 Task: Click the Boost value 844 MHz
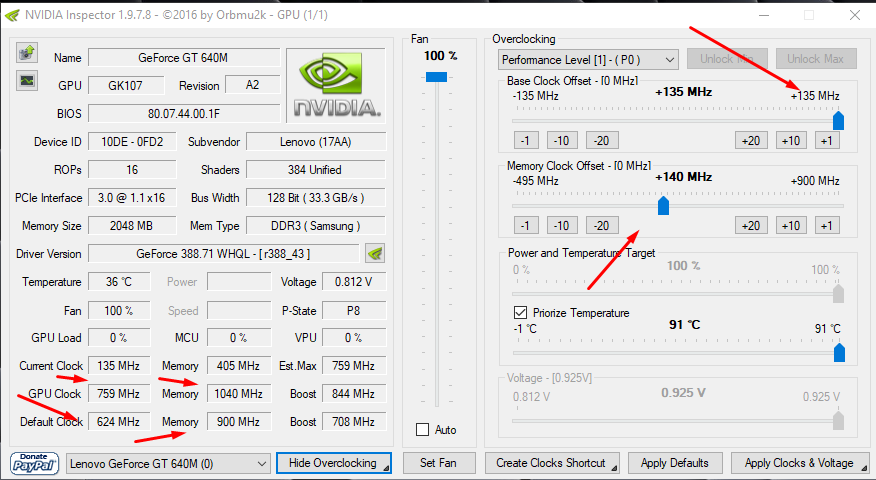coord(354,393)
